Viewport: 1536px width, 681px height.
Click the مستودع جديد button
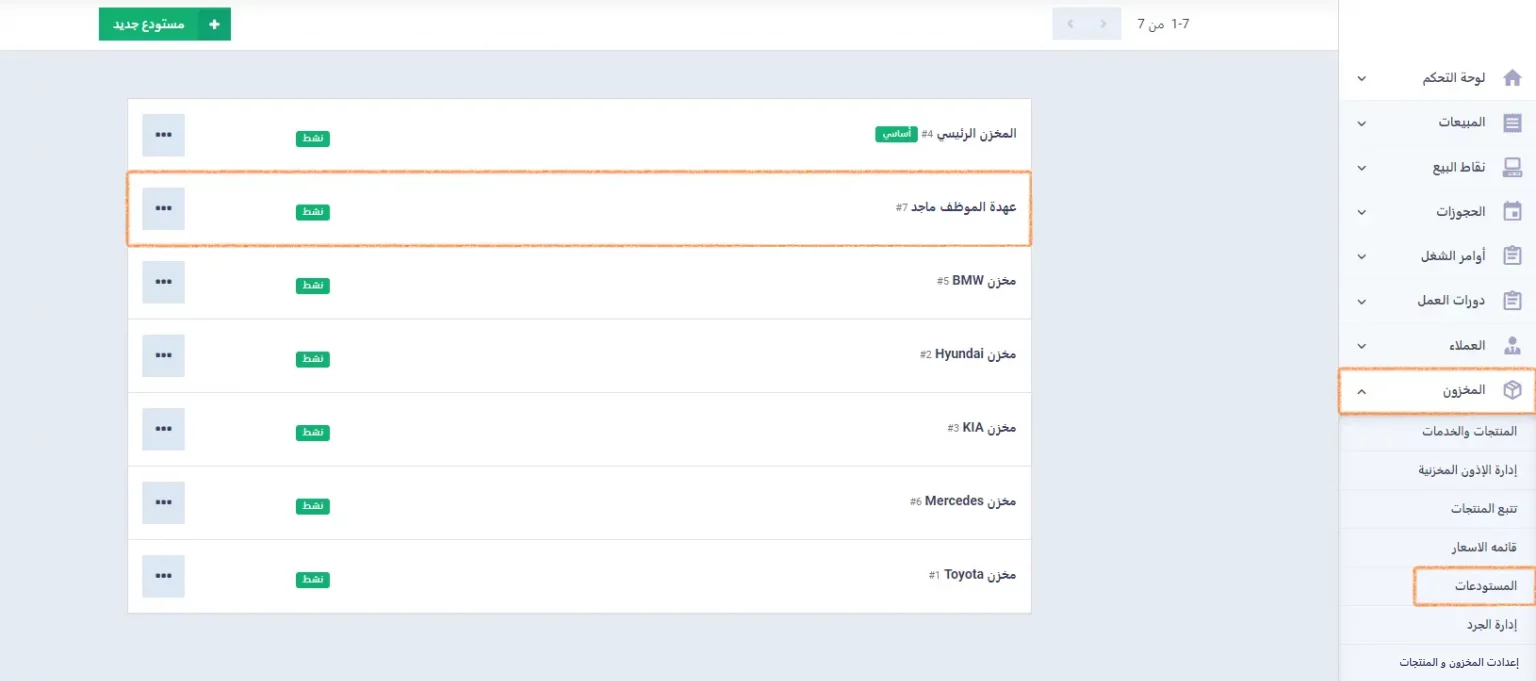pyautogui.click(x=164, y=24)
